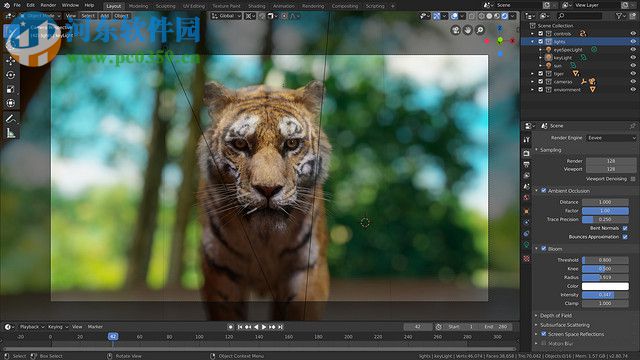Open the outliner filter funnel

pos(619,16)
